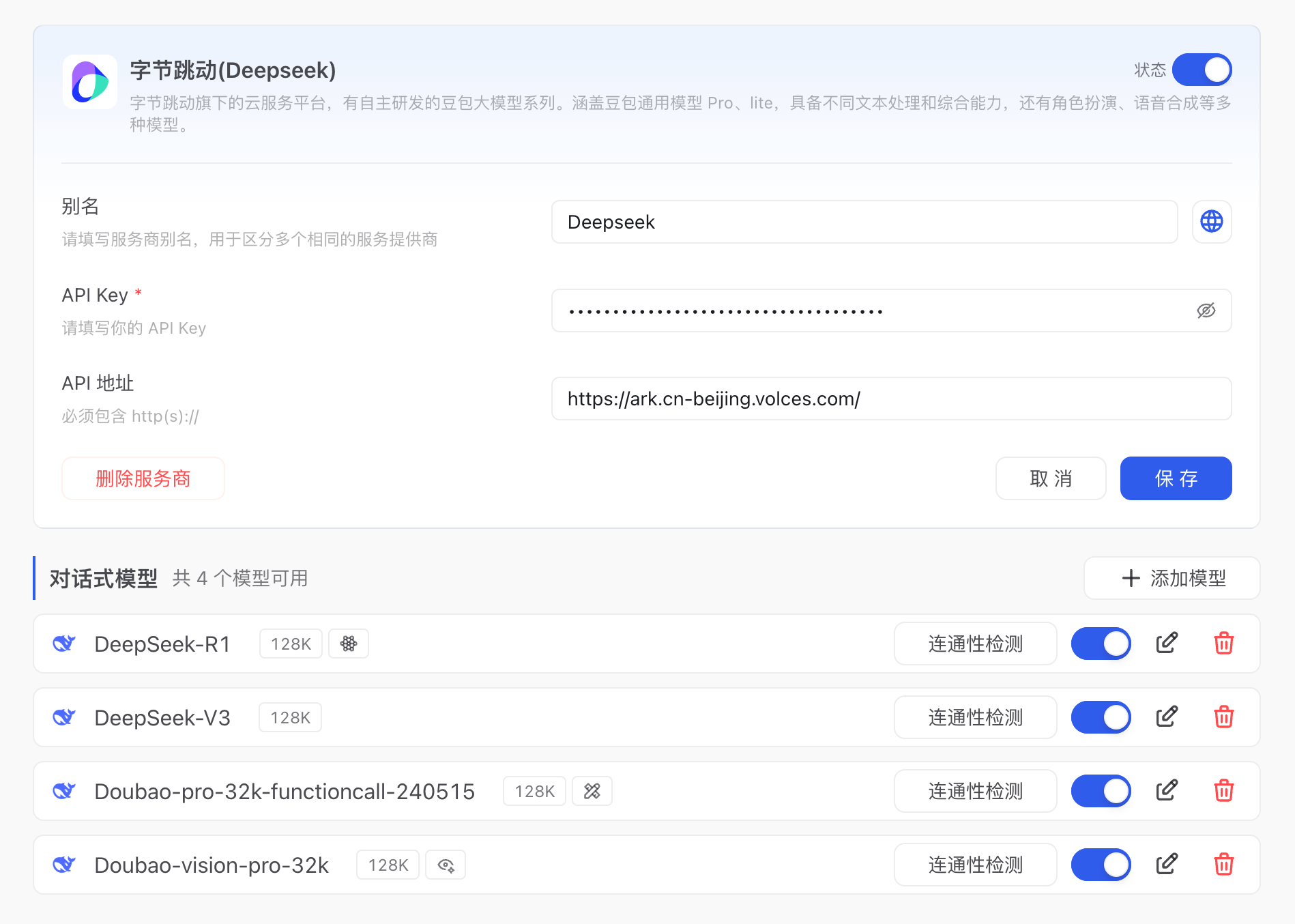Click the whale logo beside DeepSeek-R1
Image resolution: width=1295 pixels, height=924 pixels.
click(64, 644)
